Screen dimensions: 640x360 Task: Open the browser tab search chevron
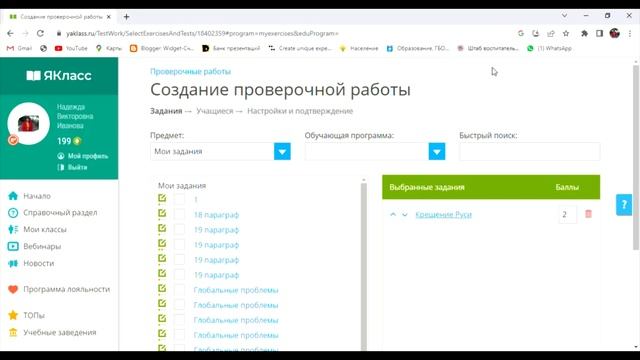[564, 16]
